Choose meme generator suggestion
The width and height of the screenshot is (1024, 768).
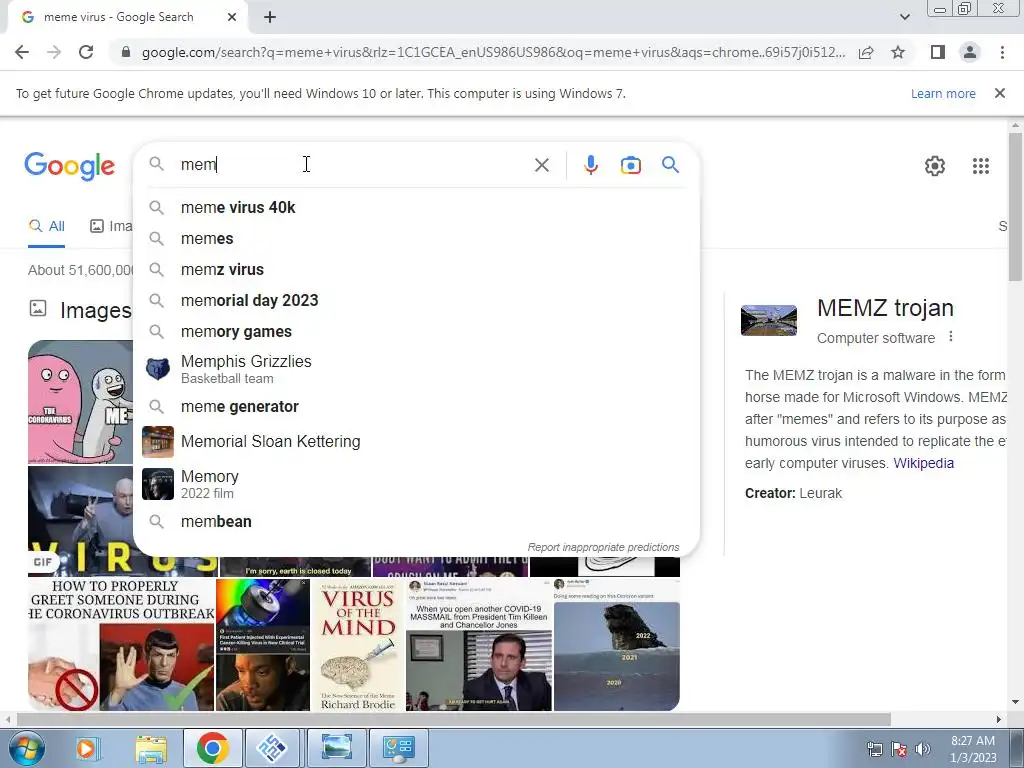point(416,407)
